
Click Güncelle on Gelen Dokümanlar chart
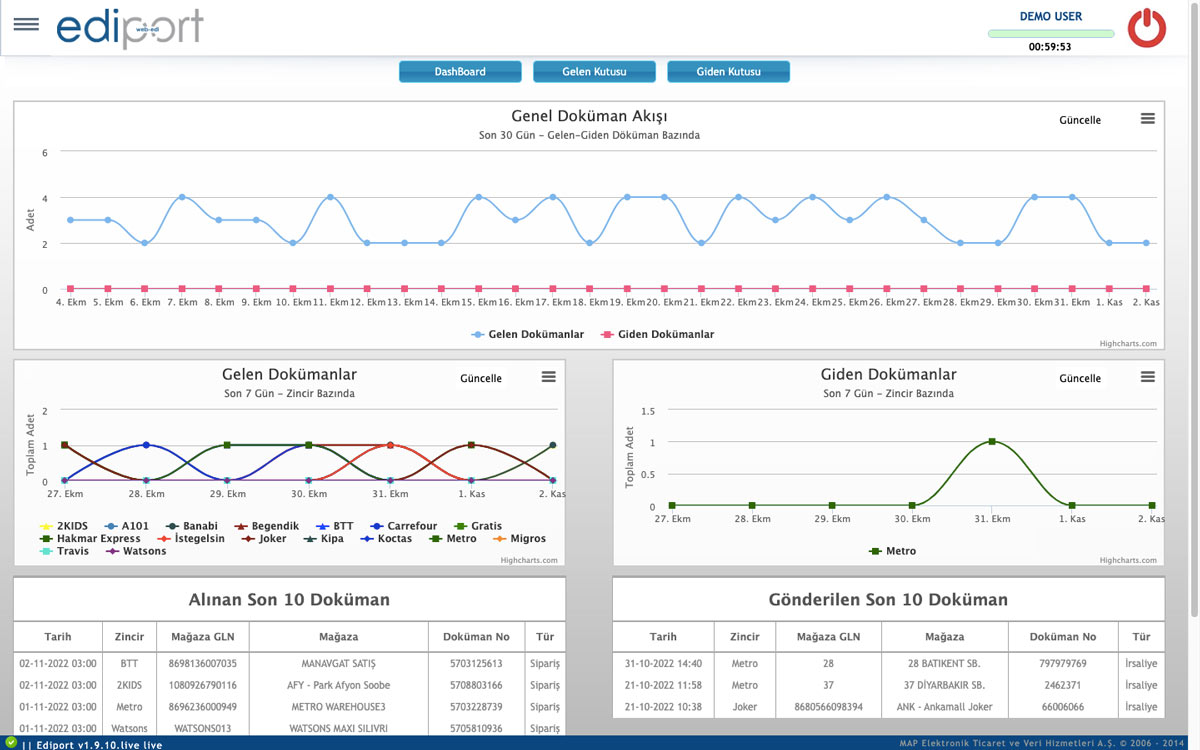pyautogui.click(x=481, y=378)
